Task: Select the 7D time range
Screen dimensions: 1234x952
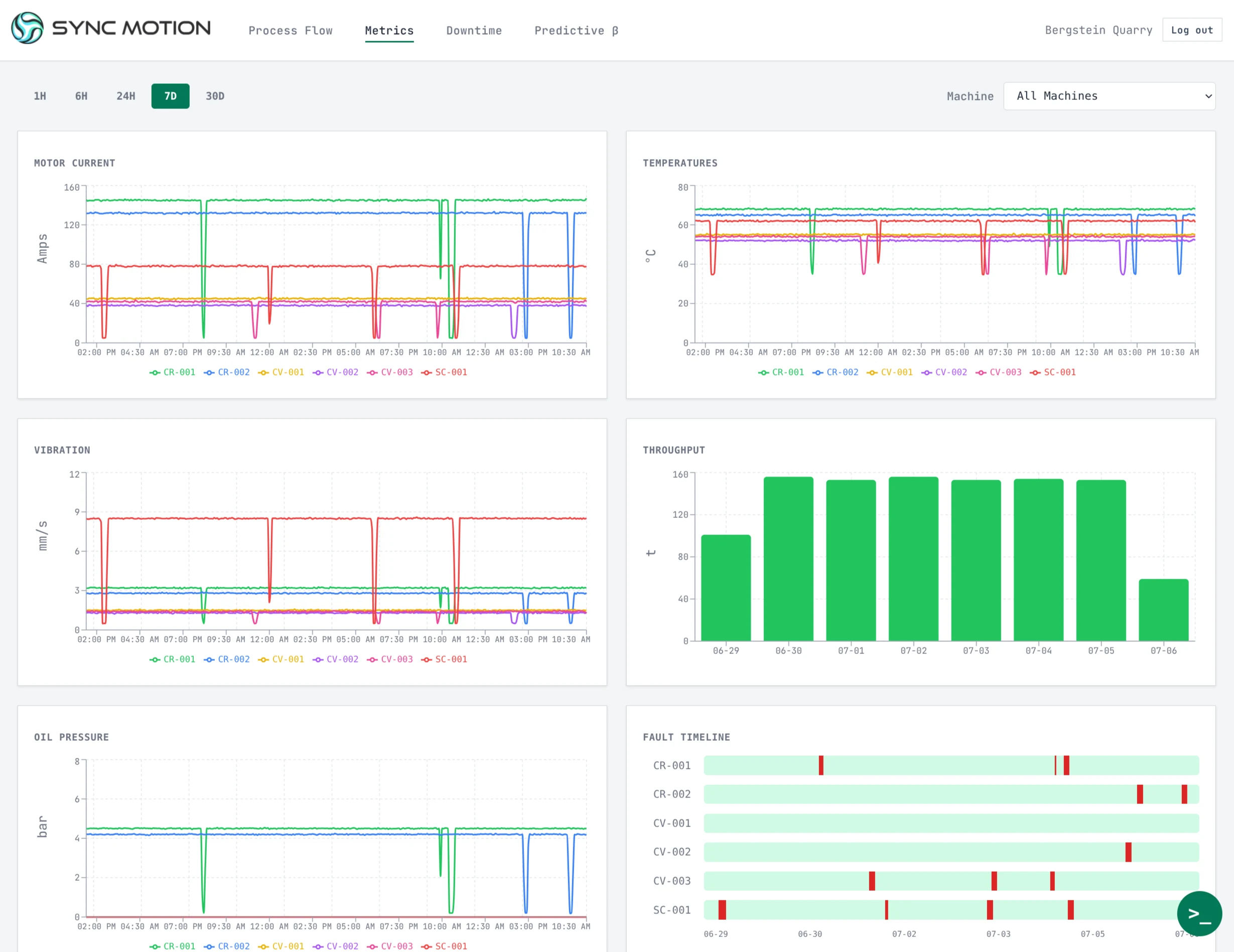Action: point(170,96)
